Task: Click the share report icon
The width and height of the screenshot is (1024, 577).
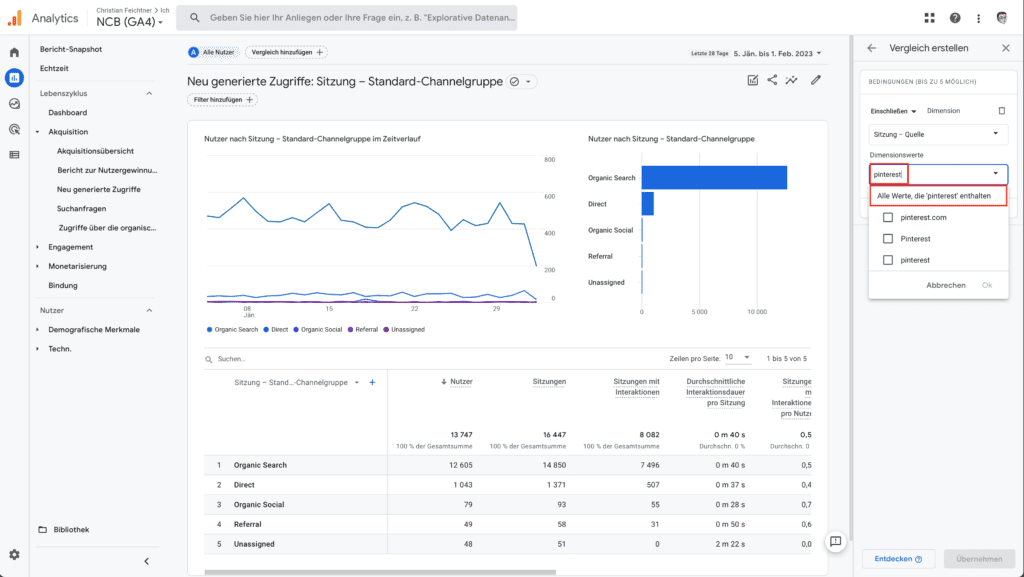Action: [x=772, y=80]
